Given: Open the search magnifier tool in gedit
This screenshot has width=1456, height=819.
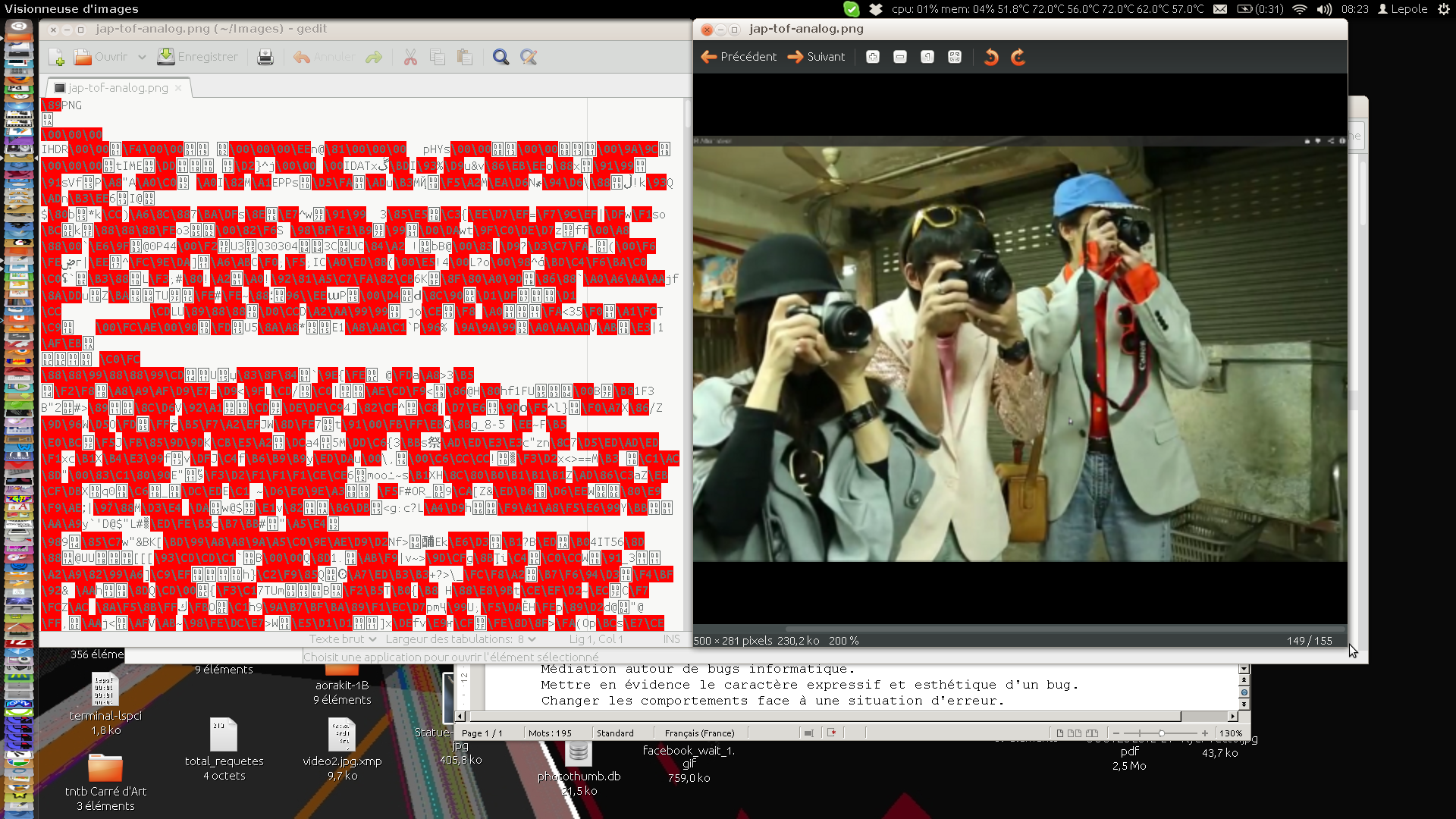Looking at the screenshot, I should (x=500, y=57).
